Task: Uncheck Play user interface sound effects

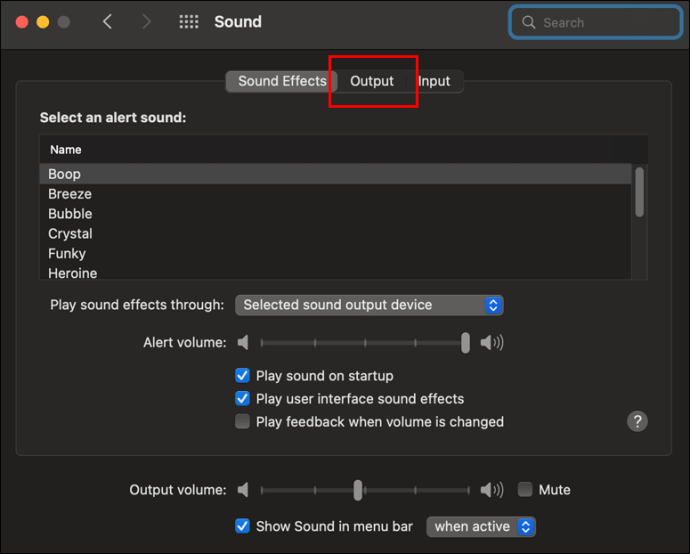Action: pyautogui.click(x=242, y=399)
